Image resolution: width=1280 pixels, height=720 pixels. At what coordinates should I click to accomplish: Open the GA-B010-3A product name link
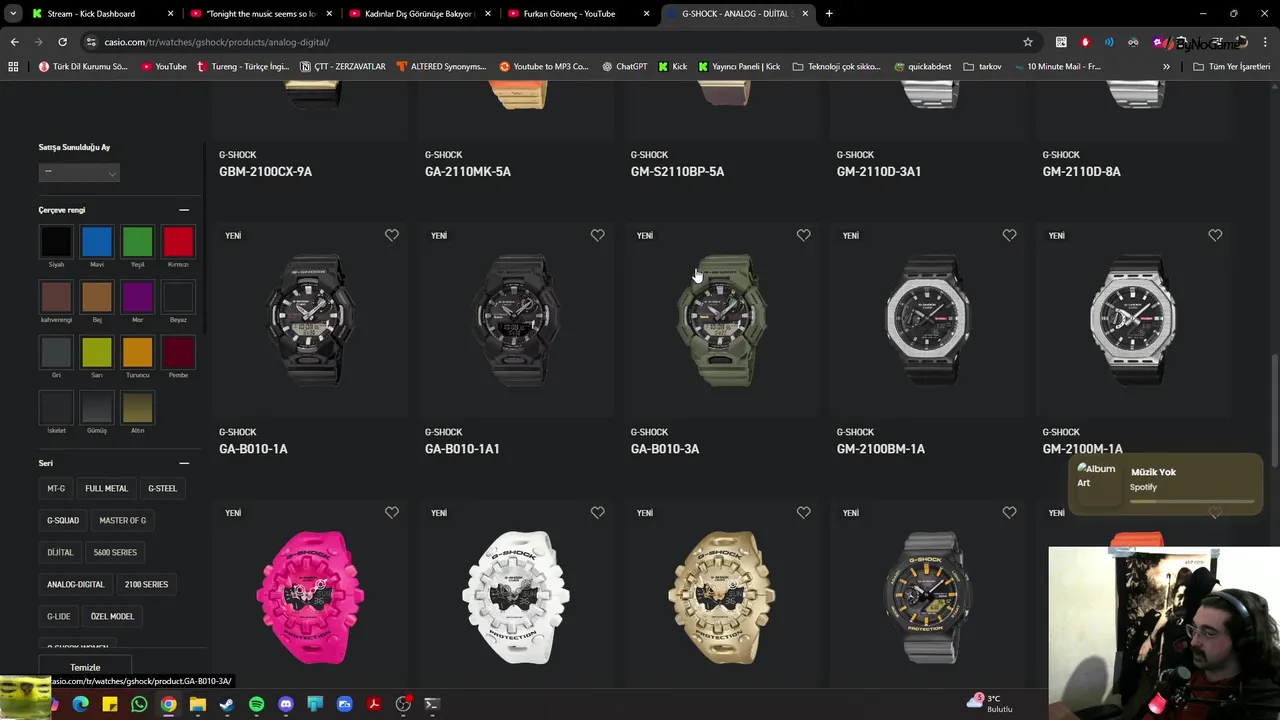[x=665, y=449]
